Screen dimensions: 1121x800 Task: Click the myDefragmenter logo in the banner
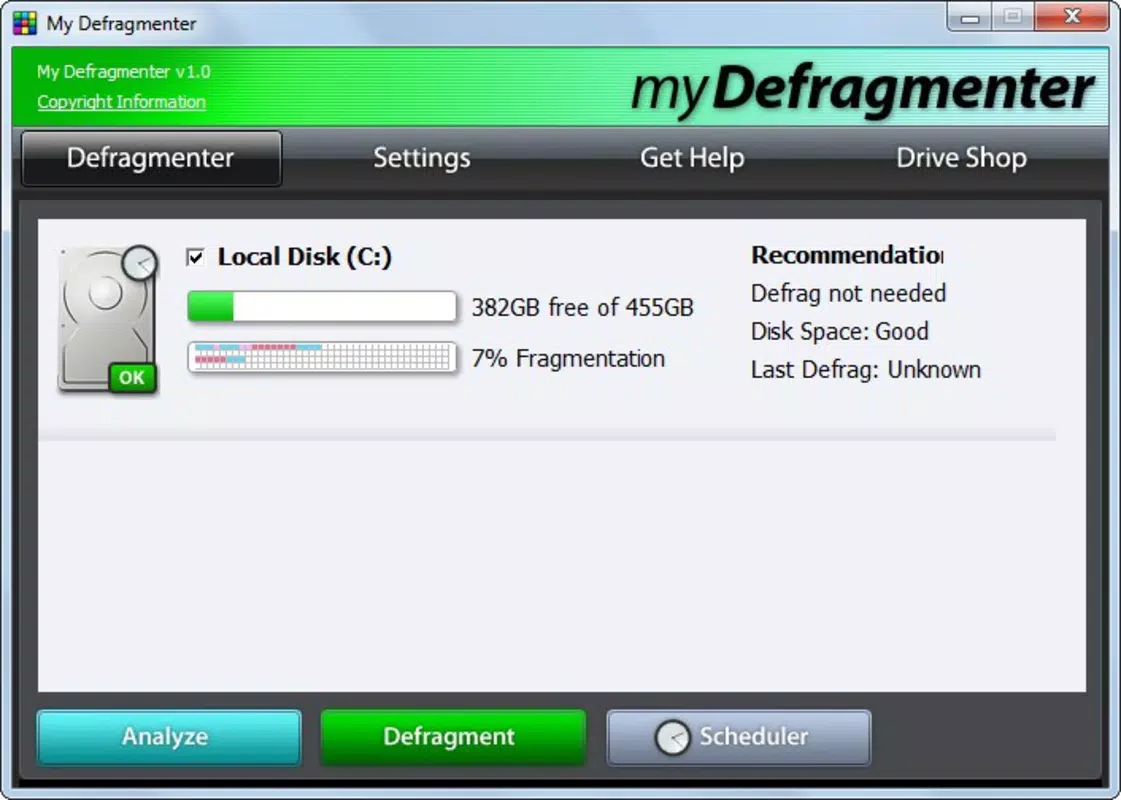[862, 89]
